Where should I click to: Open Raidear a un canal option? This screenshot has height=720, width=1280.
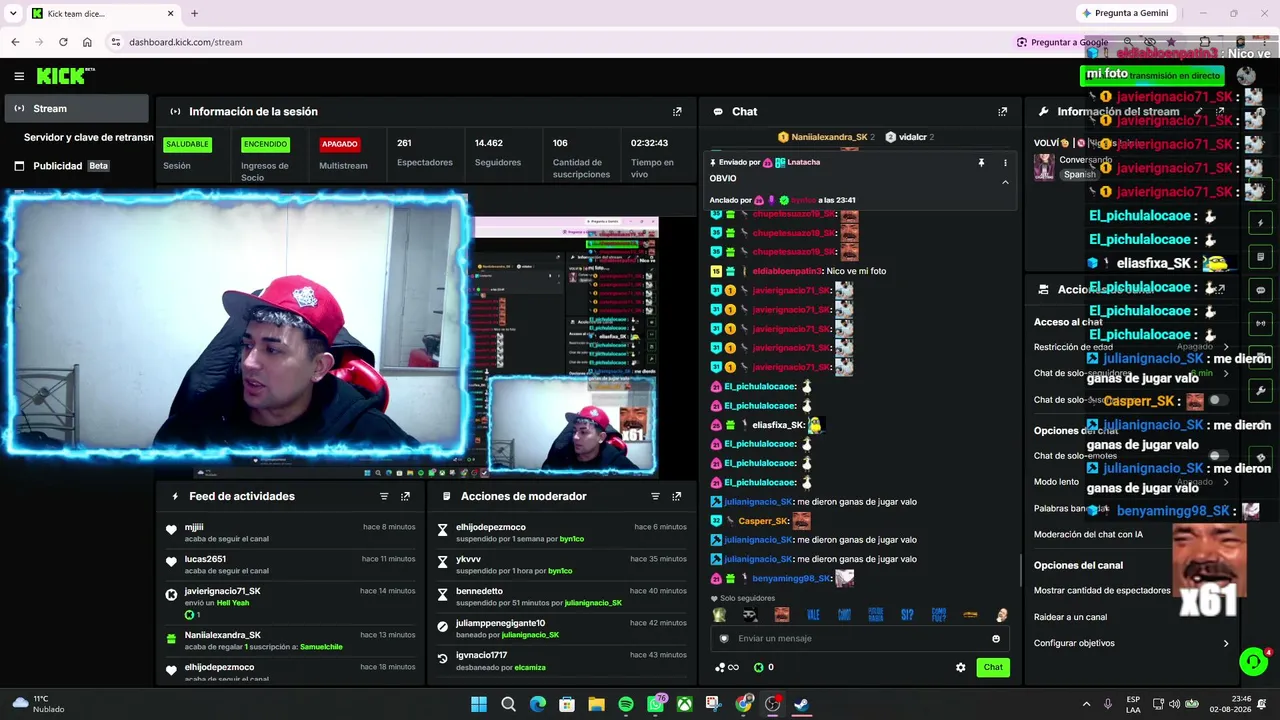coord(1132,617)
